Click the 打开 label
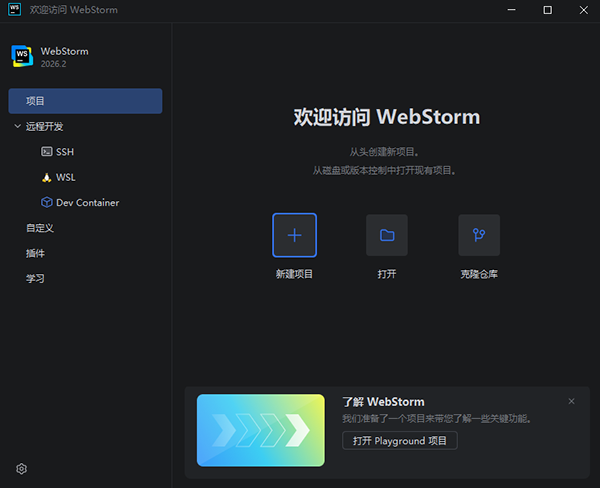The height and width of the screenshot is (488, 600). (x=387, y=274)
